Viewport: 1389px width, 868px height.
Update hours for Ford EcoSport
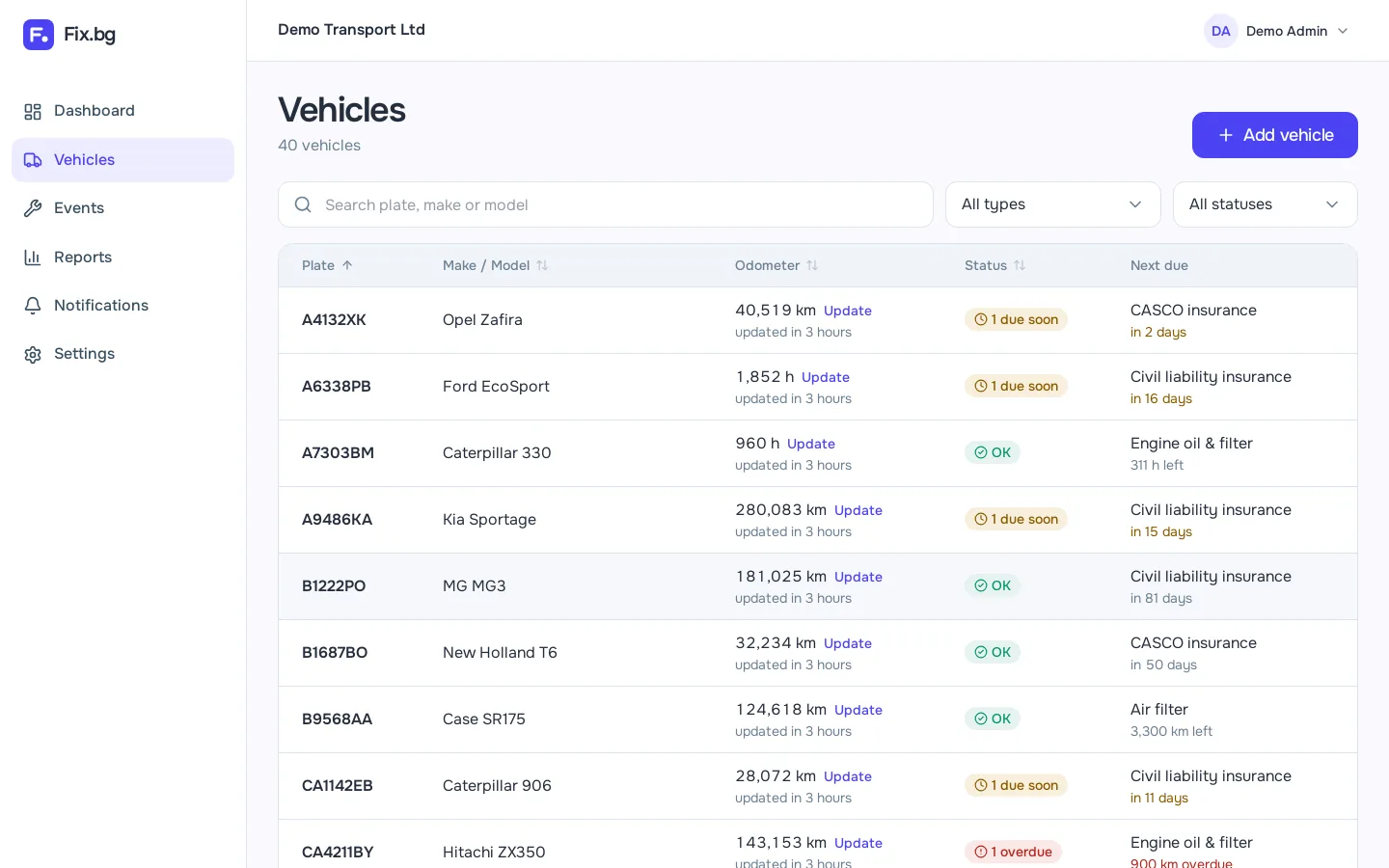point(826,377)
